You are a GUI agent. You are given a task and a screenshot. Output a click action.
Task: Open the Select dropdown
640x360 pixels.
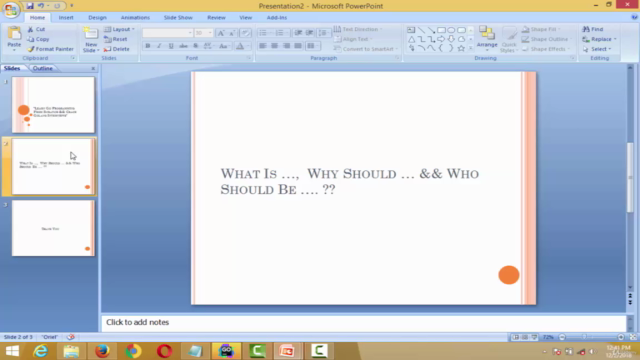point(597,49)
